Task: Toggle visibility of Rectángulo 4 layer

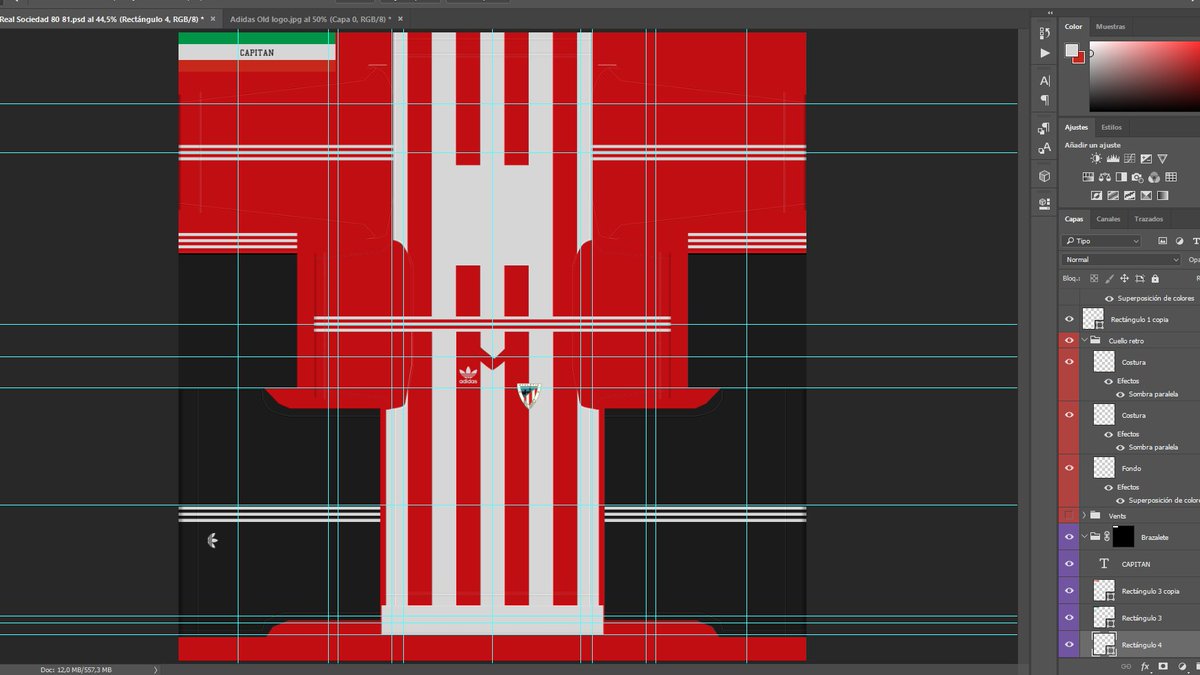Action: click(x=1069, y=644)
